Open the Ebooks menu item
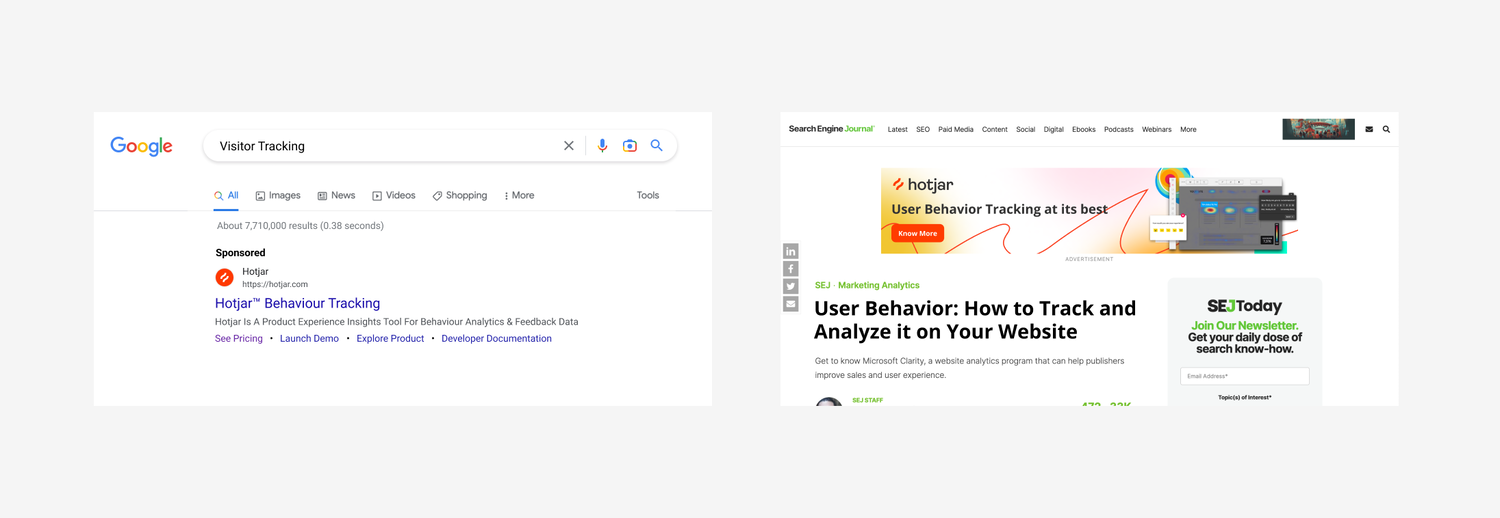The image size is (1500, 518). point(1084,130)
